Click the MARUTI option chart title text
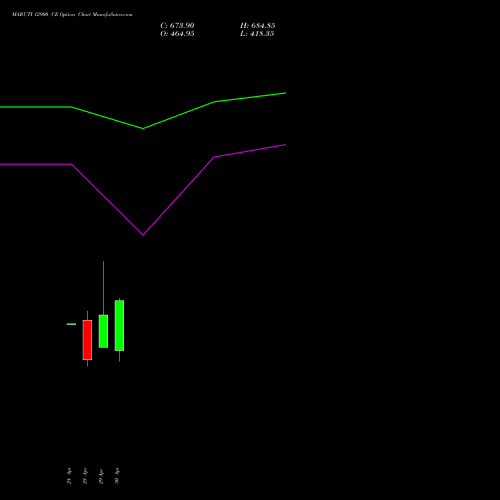Screen dimensions: 500x500 click(72, 15)
